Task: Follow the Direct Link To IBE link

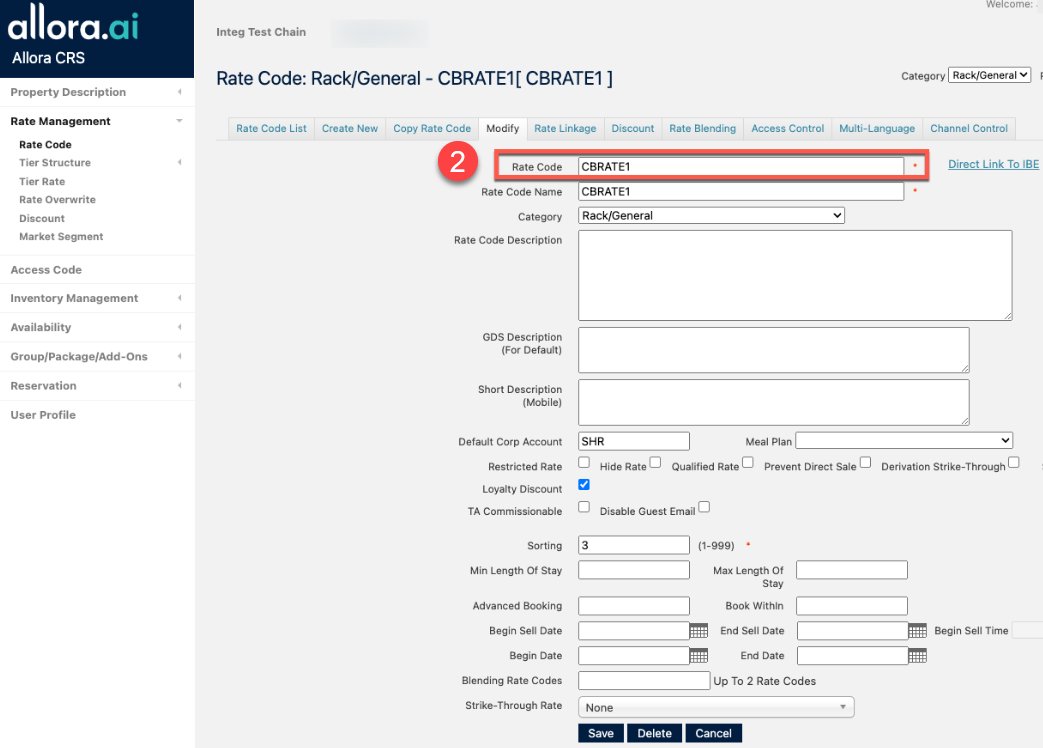Action: [x=993, y=164]
